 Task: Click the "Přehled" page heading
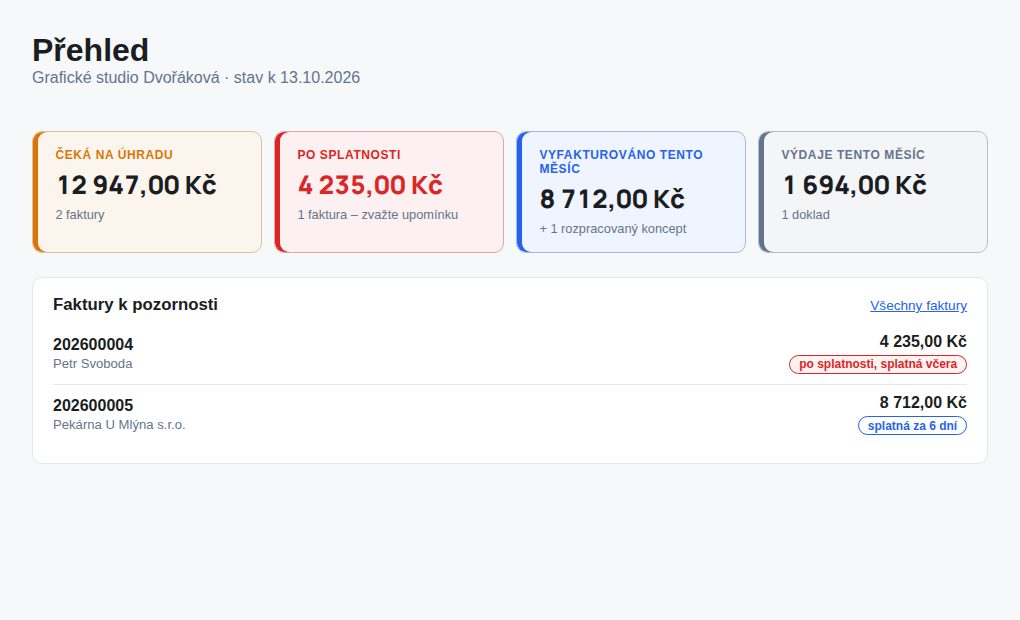click(x=90, y=50)
